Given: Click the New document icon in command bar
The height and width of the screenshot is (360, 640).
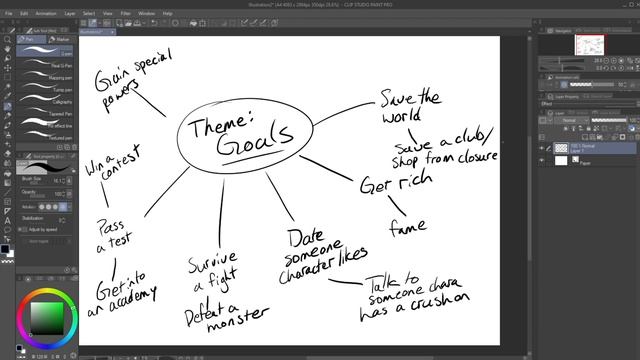Looking at the screenshot, I should [x=119, y=23].
